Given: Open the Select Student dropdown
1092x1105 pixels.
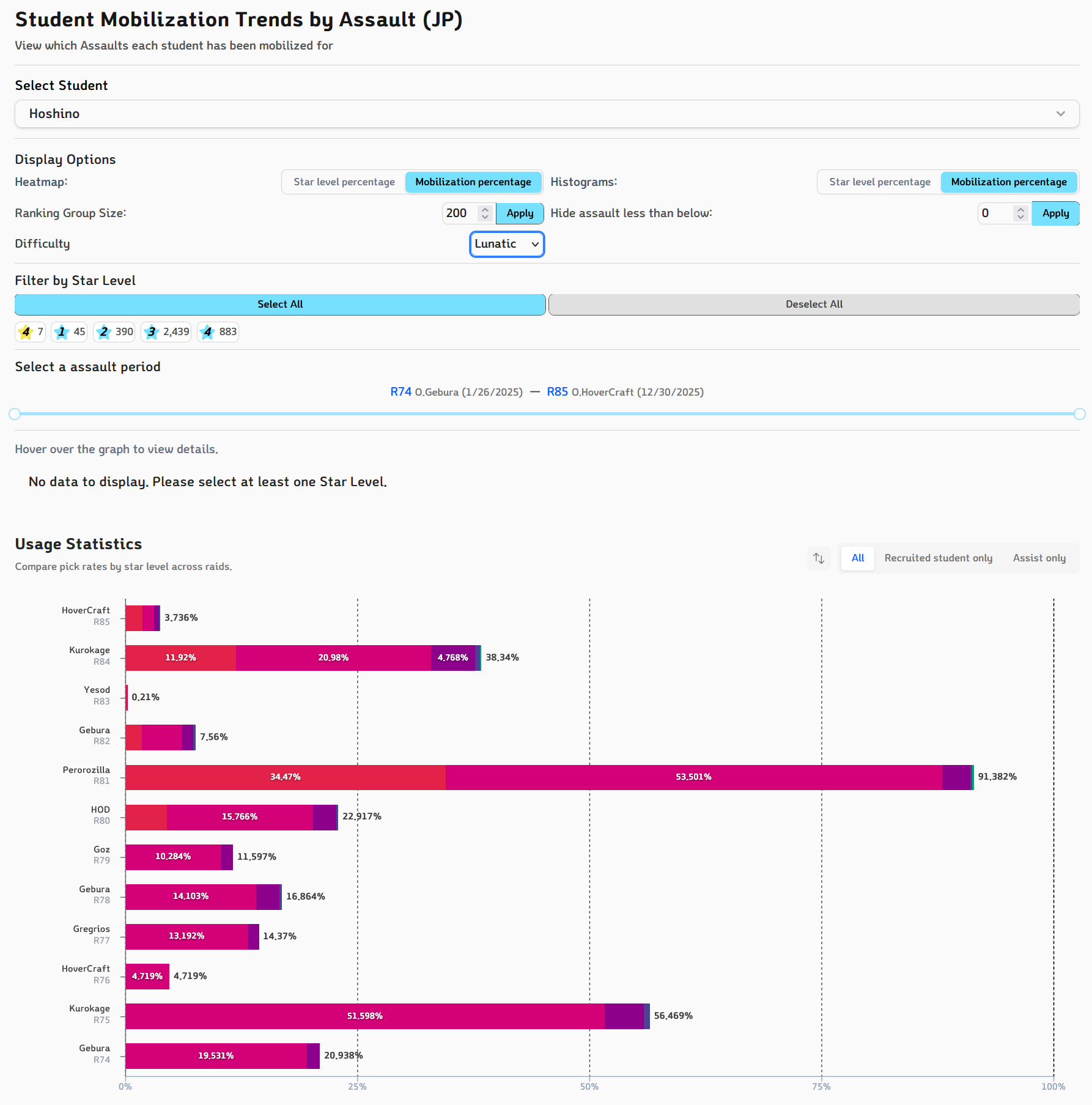Looking at the screenshot, I should click(x=547, y=114).
